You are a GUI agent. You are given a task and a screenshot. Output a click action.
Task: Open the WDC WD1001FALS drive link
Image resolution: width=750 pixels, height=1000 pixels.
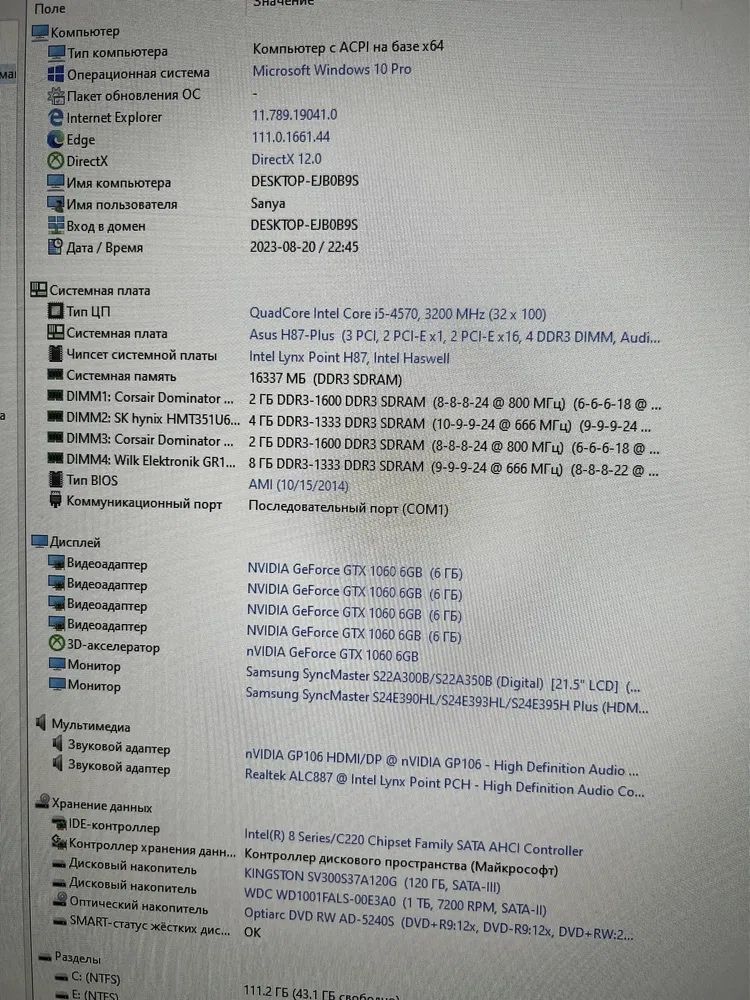coord(395,904)
